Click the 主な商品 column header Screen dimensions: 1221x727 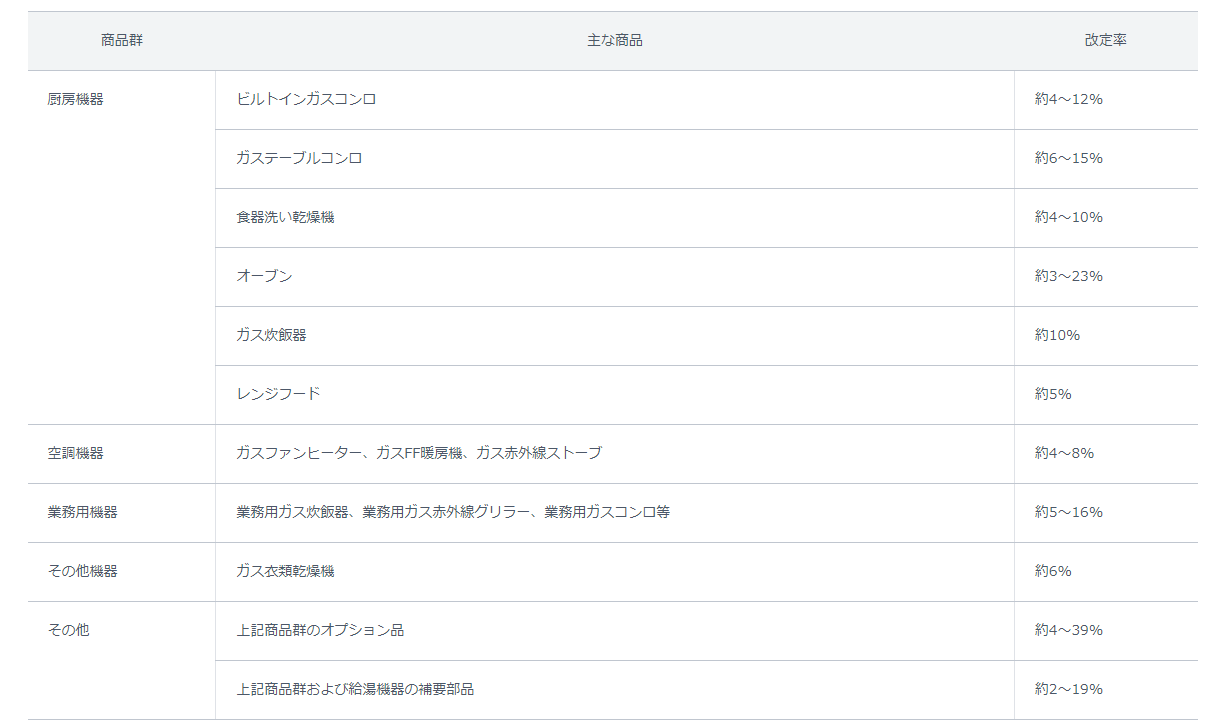click(614, 41)
